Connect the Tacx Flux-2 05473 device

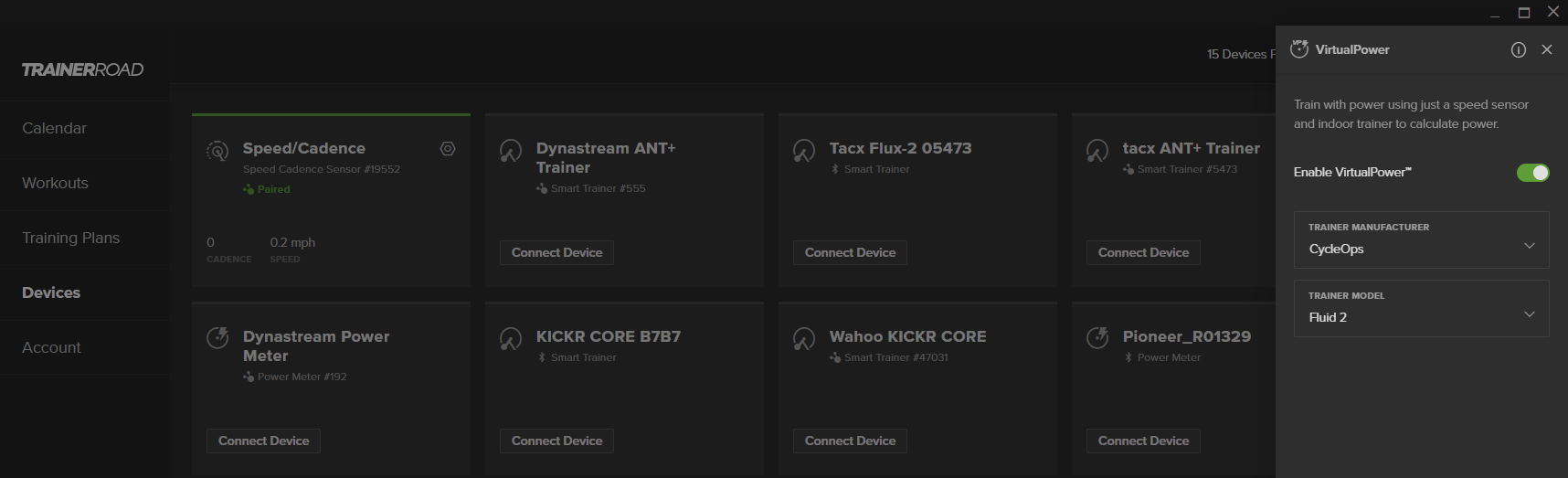(850, 252)
